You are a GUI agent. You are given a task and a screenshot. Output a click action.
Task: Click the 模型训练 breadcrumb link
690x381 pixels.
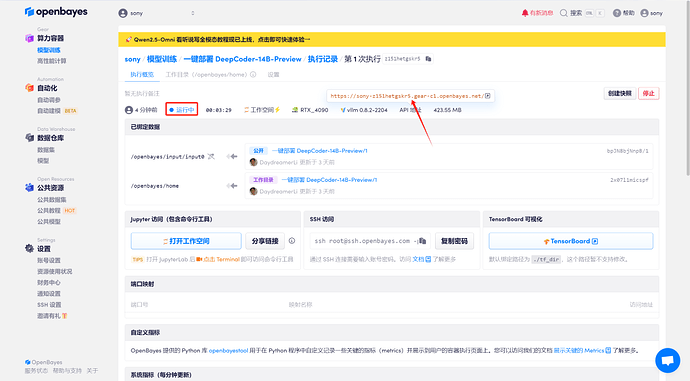point(162,59)
